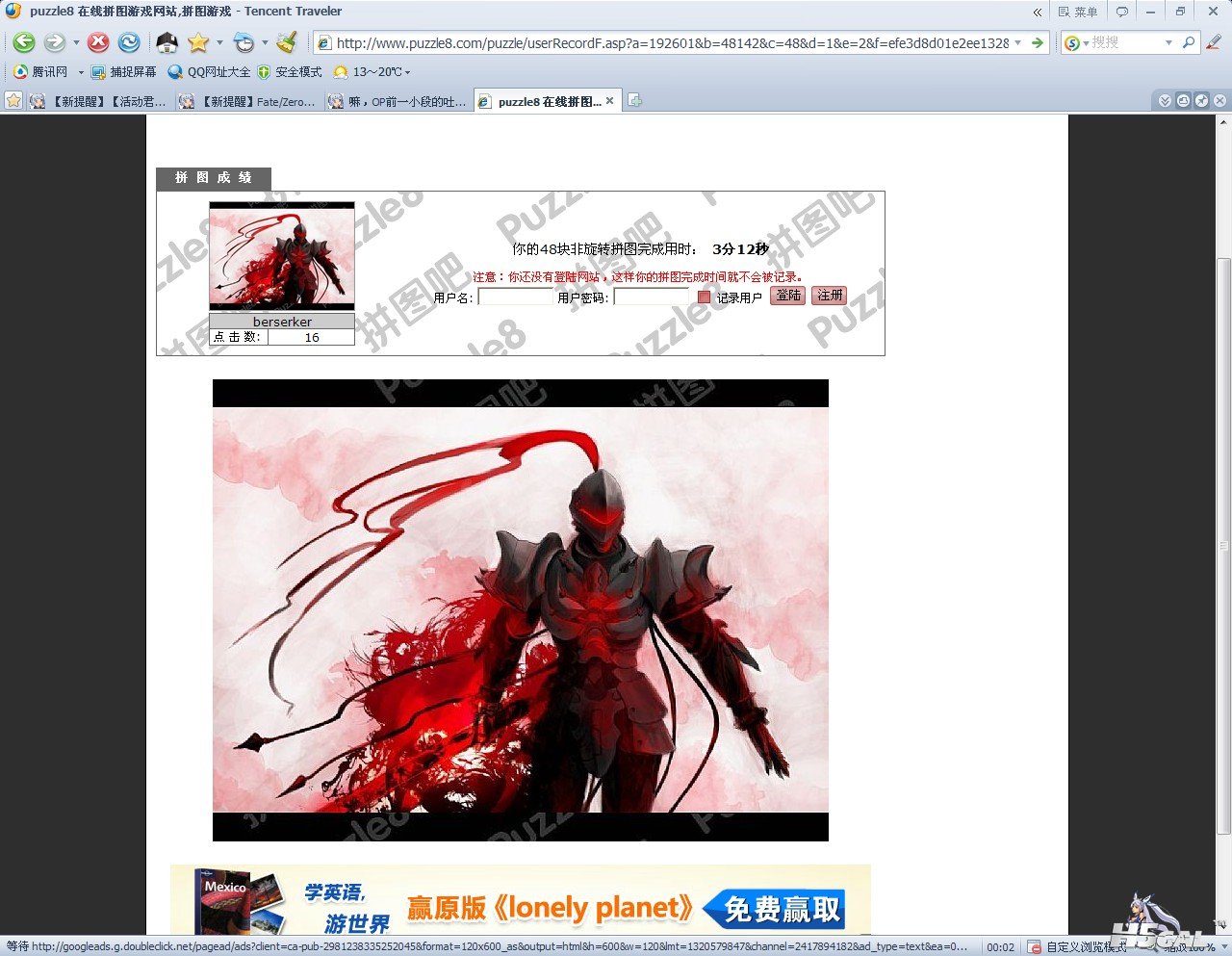Screen dimensions: 1232x956
Task: Click the tab list double-down arrow icon
Action: click(x=1165, y=100)
